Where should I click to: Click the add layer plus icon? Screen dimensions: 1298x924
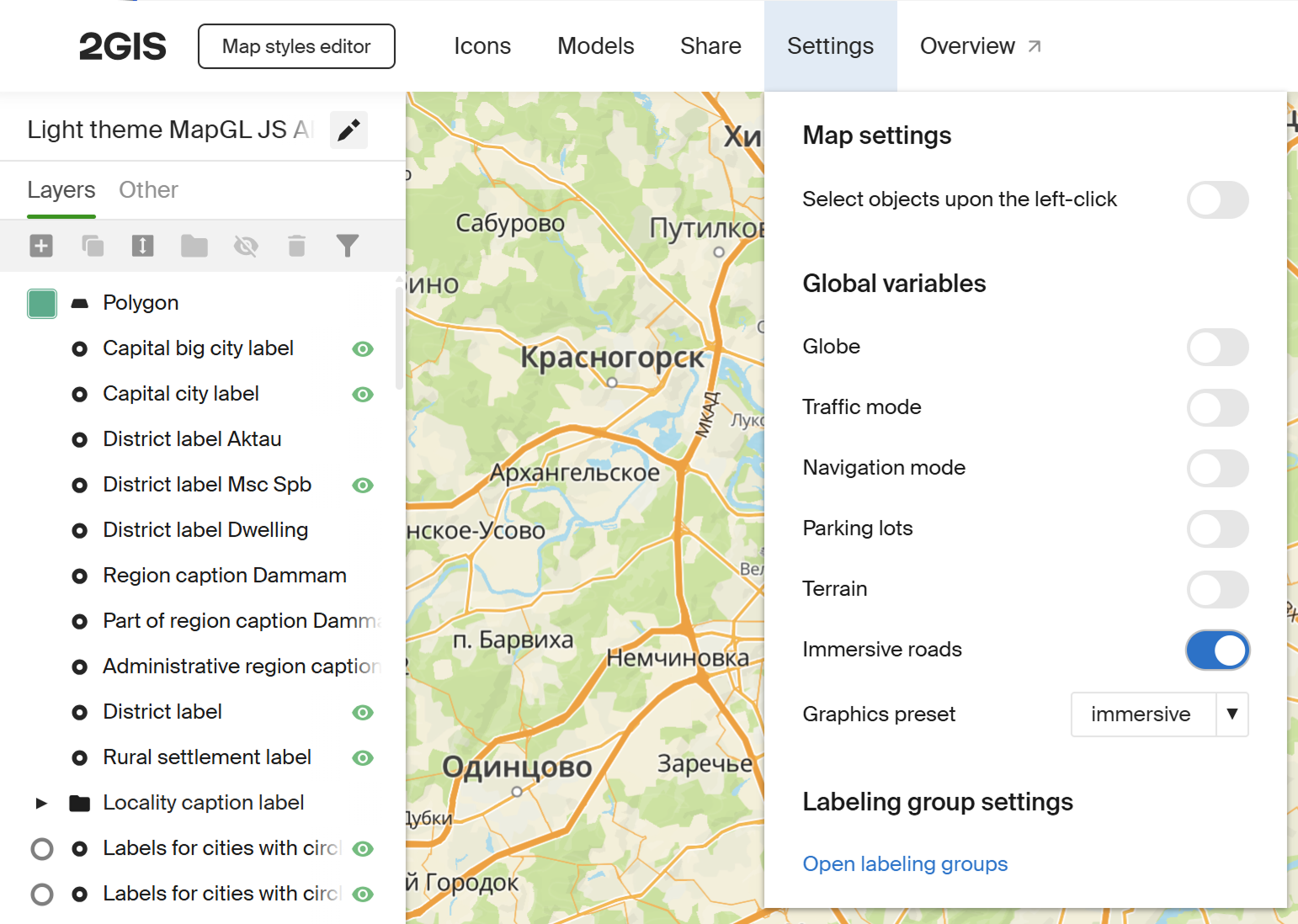tap(41, 246)
